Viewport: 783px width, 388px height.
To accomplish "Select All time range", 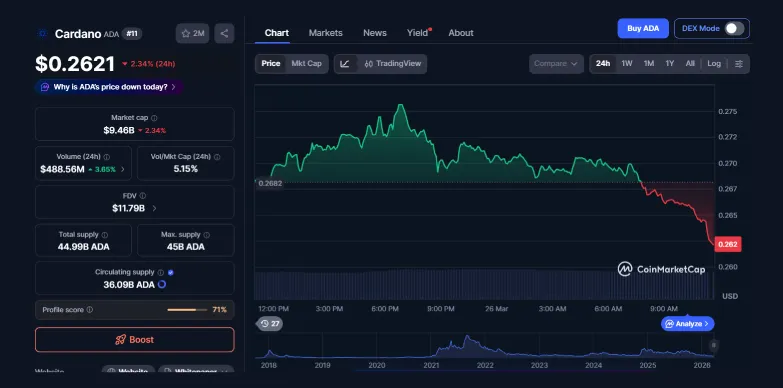I will (x=690, y=64).
